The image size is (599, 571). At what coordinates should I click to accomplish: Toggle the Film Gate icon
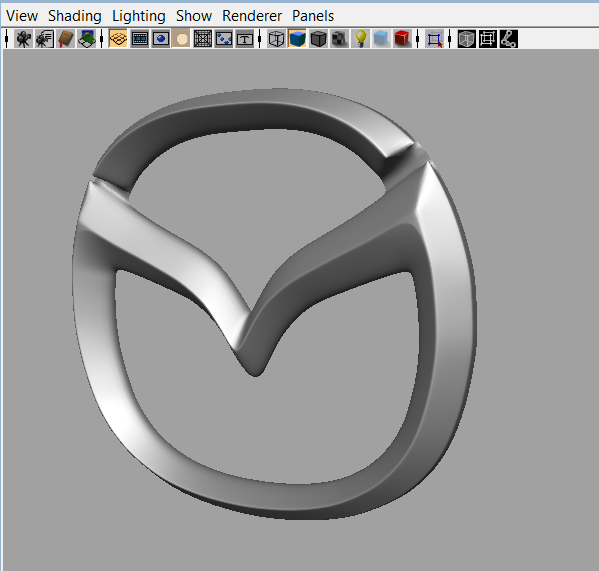pos(139,39)
